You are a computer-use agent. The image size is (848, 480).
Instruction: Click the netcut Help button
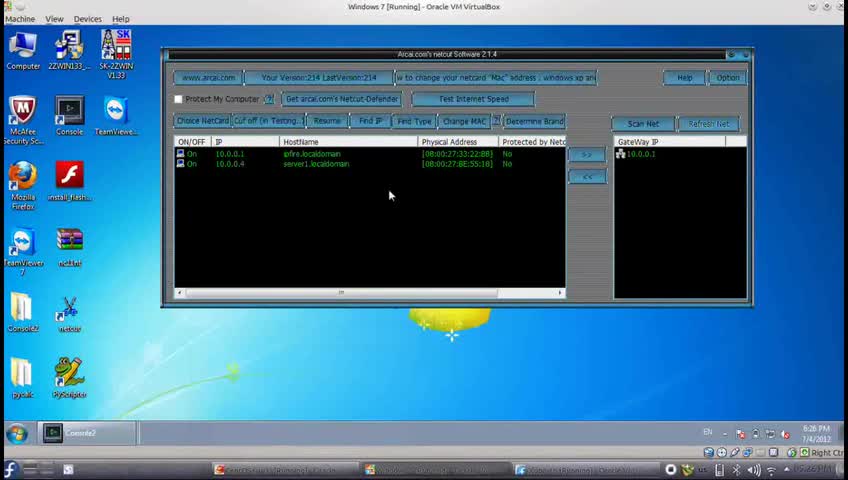684,77
